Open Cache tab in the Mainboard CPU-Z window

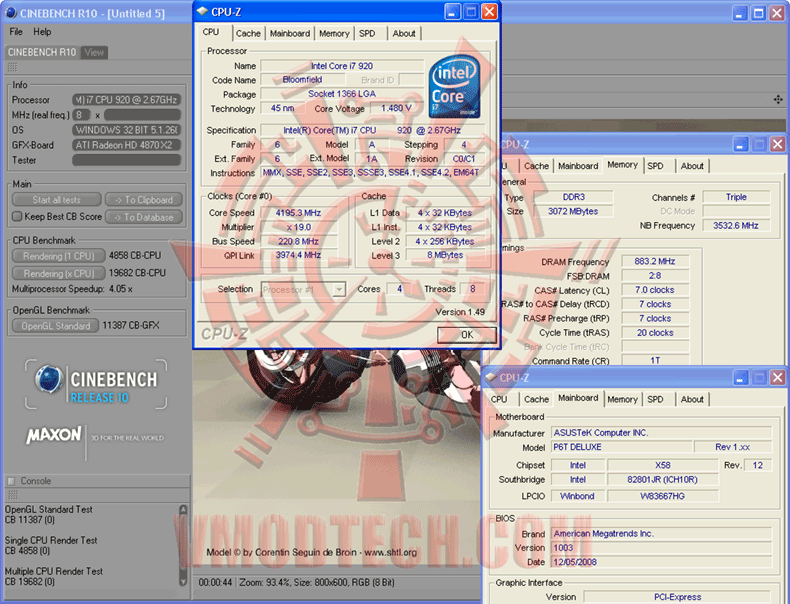[x=536, y=399]
